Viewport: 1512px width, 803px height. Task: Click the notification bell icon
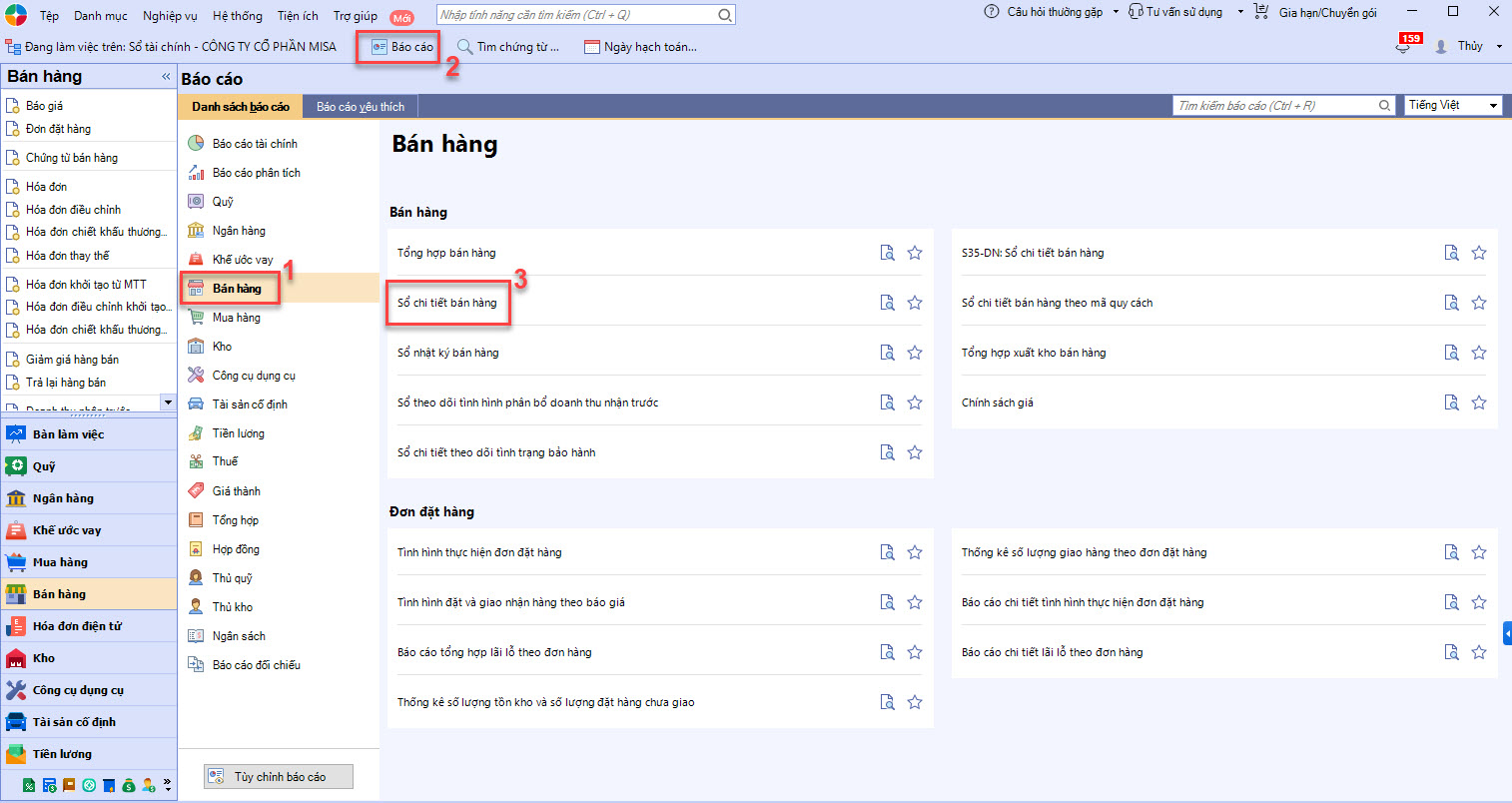[1403, 47]
